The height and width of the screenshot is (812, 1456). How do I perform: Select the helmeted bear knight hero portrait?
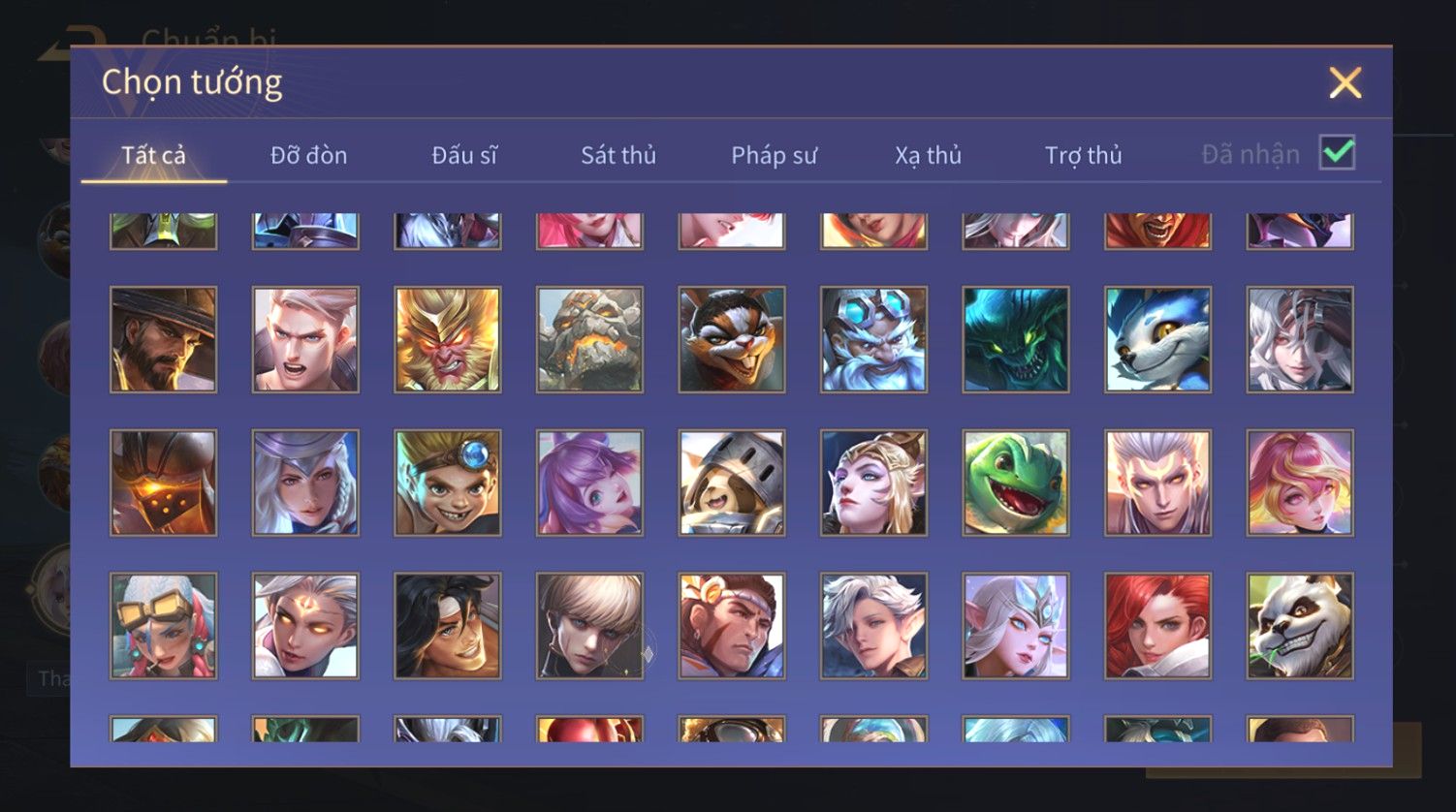[x=732, y=483]
